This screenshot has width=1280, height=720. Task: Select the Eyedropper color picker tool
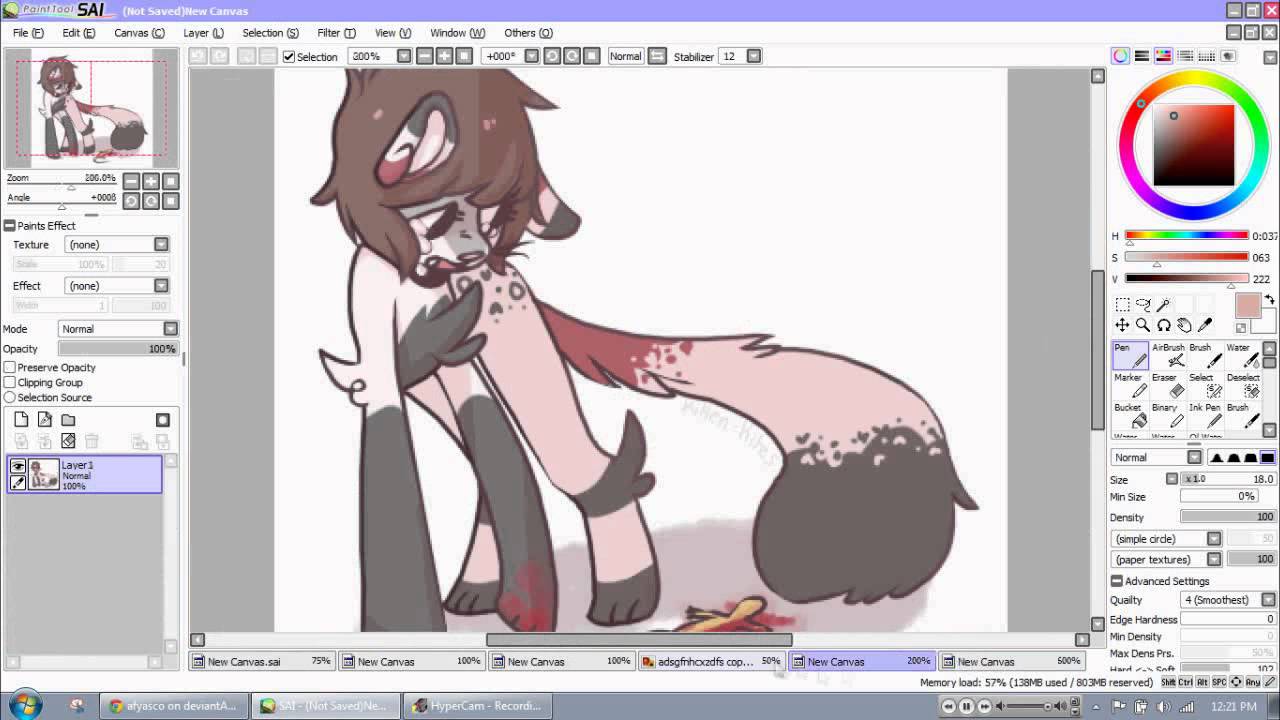click(x=1206, y=325)
